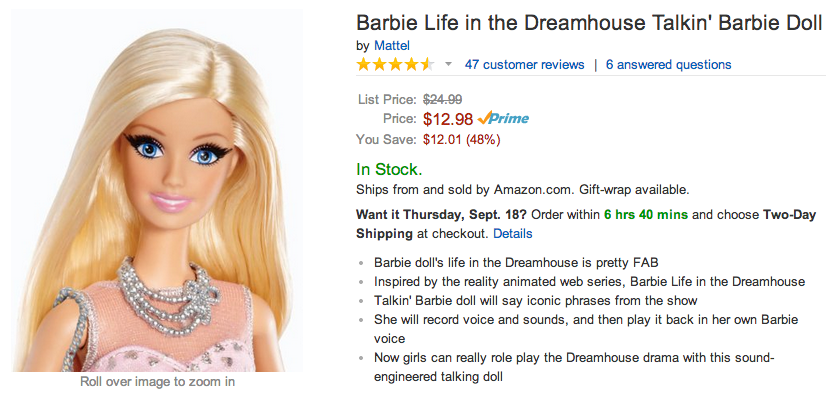This screenshot has height=393, width=828.
Task: Click the Prime logo badge
Action: coord(503,119)
